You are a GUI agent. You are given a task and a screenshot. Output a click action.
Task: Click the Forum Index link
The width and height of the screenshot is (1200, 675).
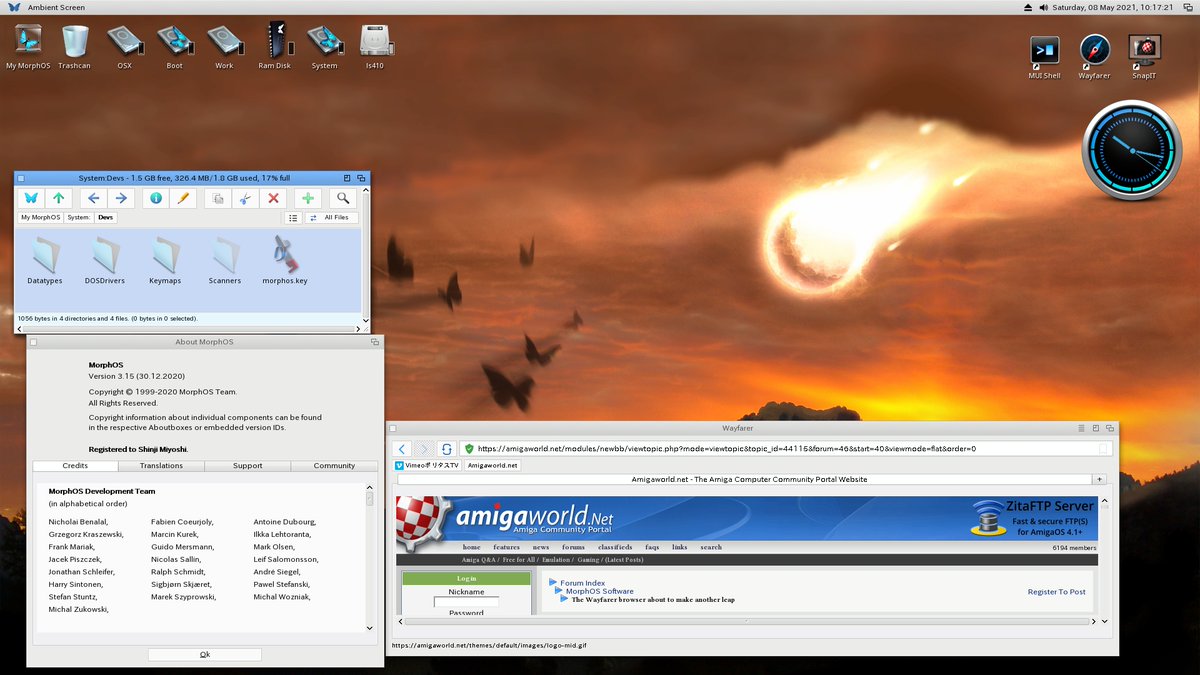click(x=582, y=583)
